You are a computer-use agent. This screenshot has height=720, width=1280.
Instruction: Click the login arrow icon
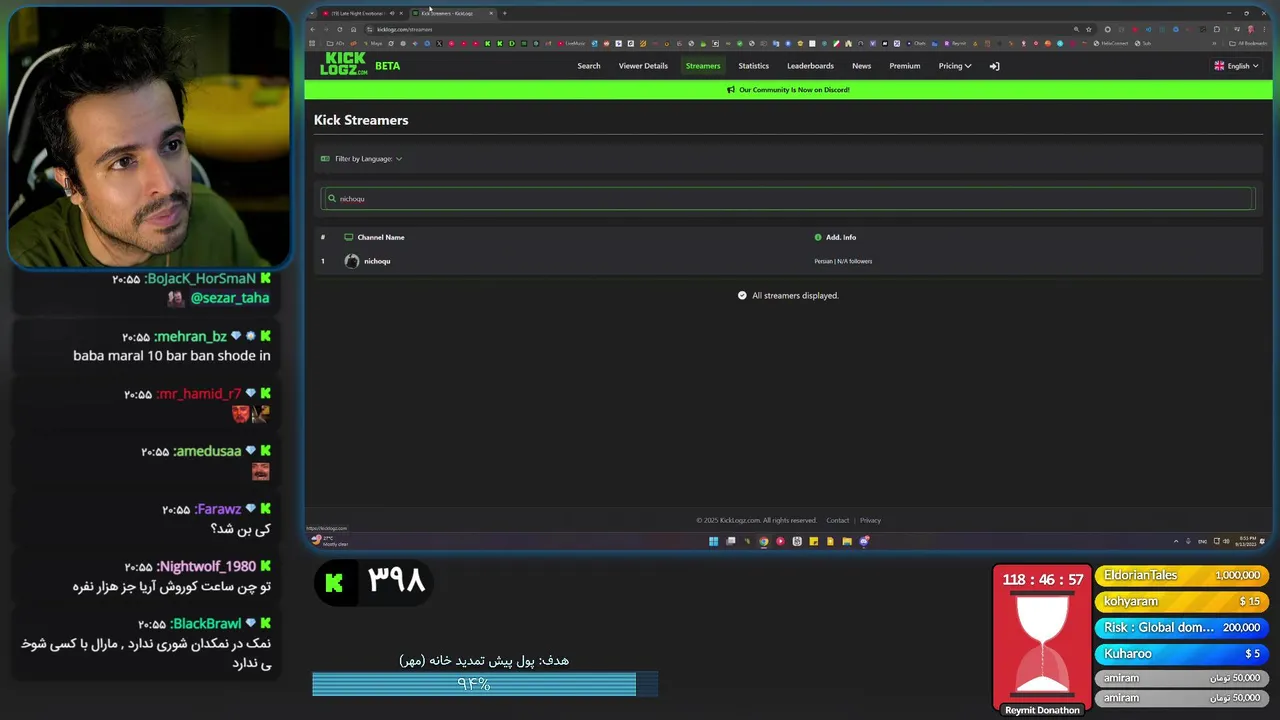(x=994, y=66)
